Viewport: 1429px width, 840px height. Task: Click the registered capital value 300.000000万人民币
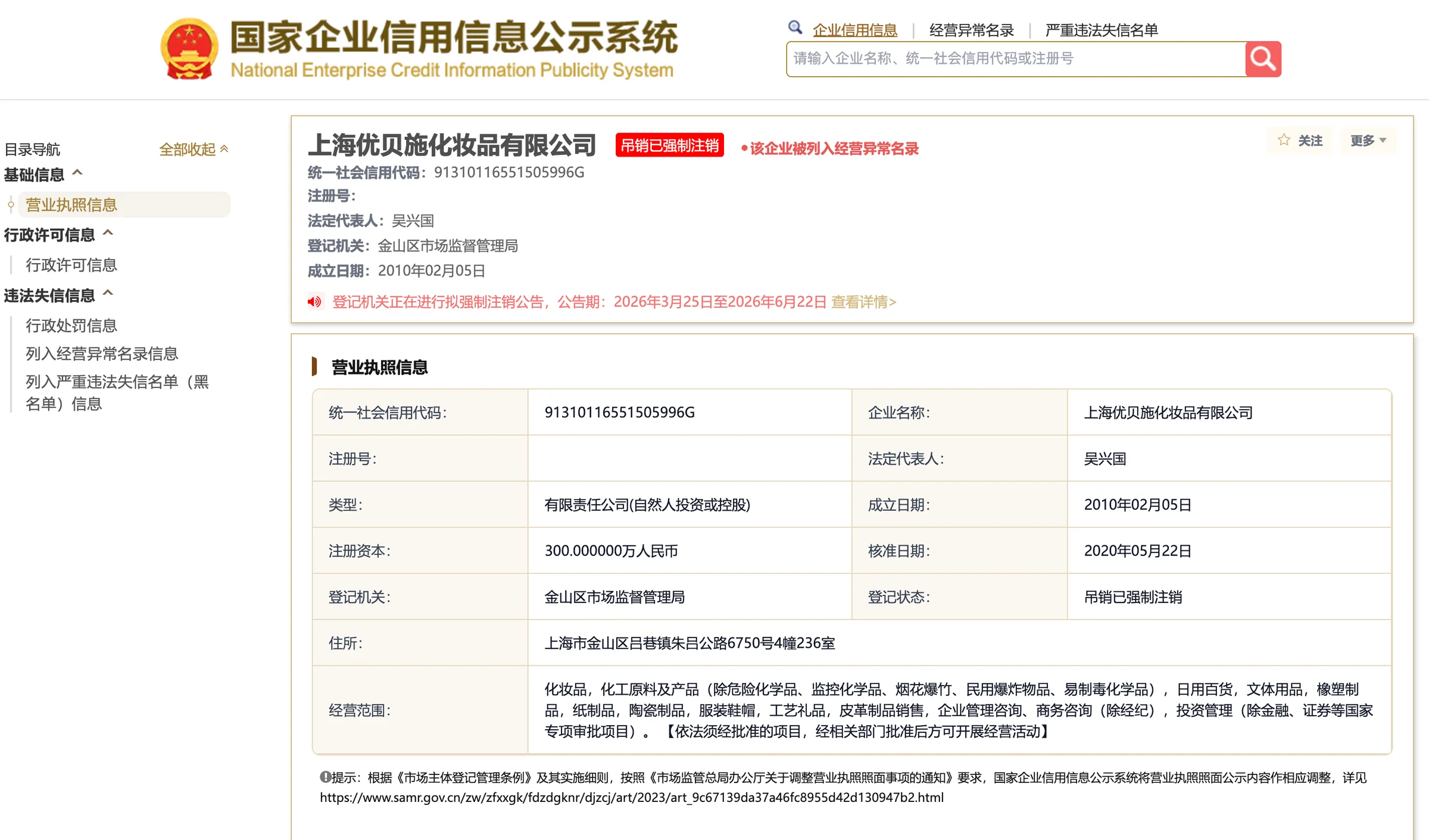(x=611, y=551)
